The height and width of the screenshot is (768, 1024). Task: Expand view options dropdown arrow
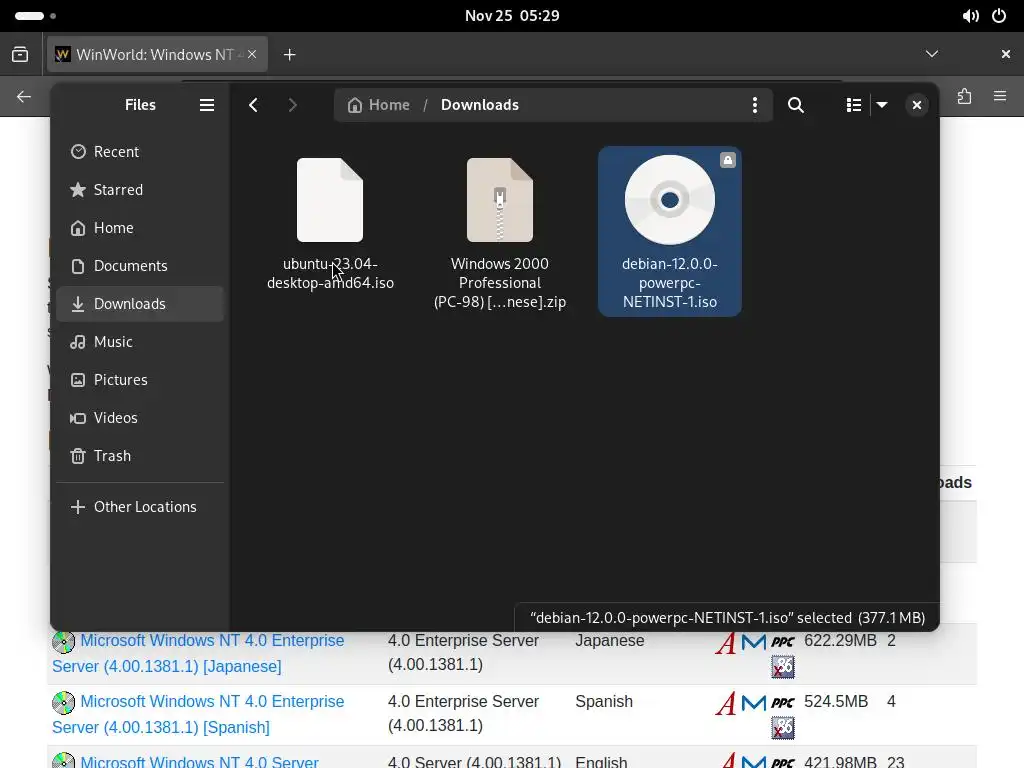coord(882,105)
